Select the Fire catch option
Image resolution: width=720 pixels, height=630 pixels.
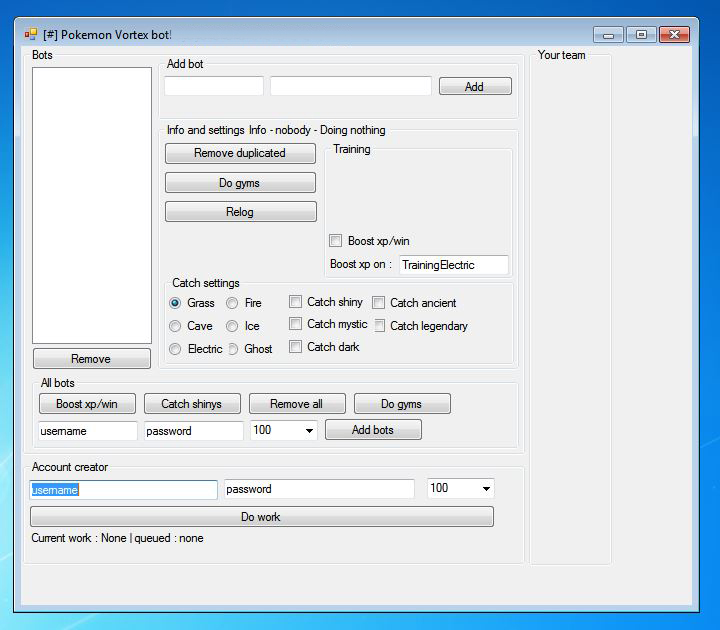[x=232, y=303]
